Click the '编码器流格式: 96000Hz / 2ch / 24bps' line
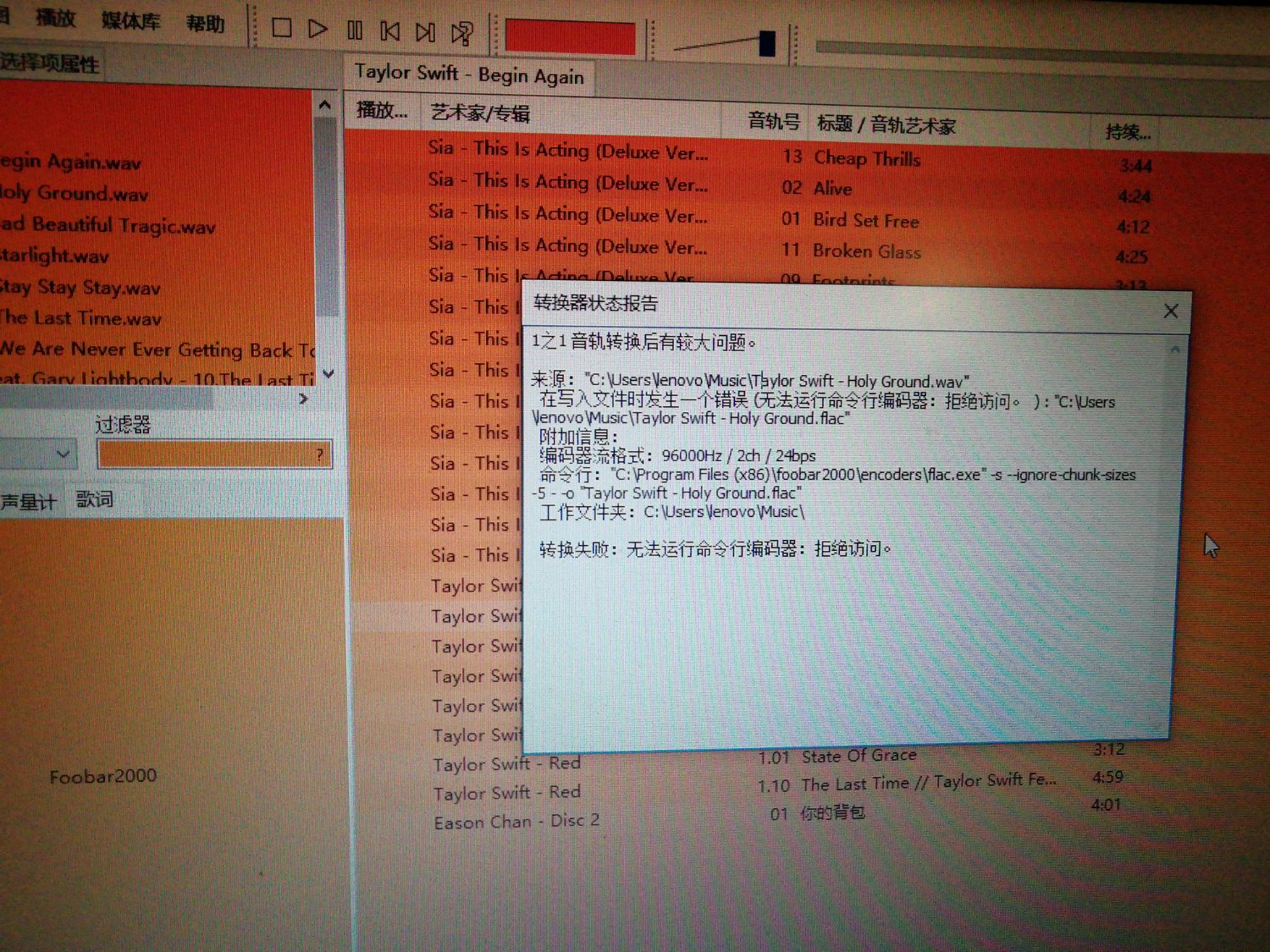The height and width of the screenshot is (952, 1270). point(678,455)
